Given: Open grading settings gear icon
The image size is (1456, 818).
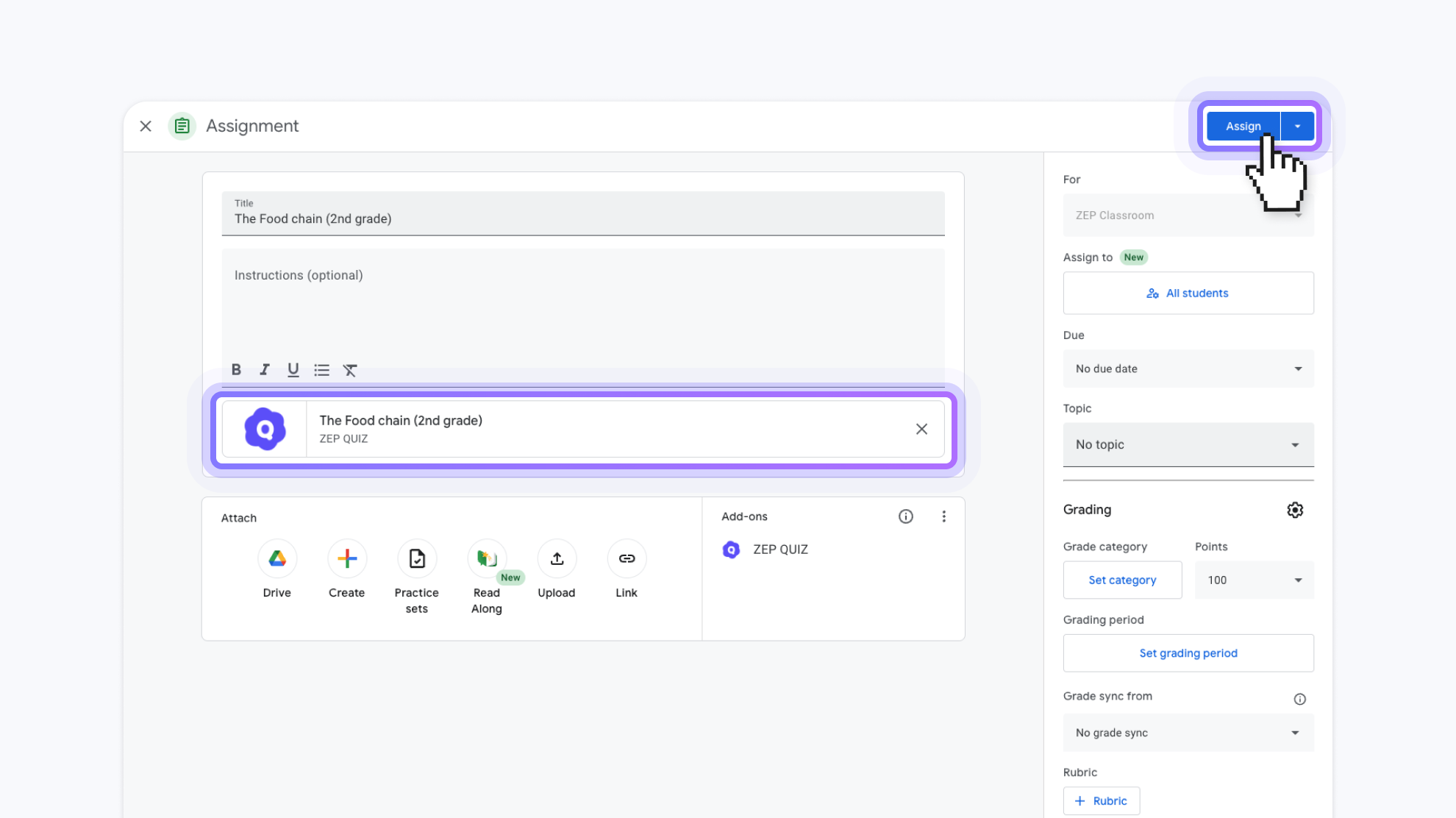Looking at the screenshot, I should [1295, 510].
